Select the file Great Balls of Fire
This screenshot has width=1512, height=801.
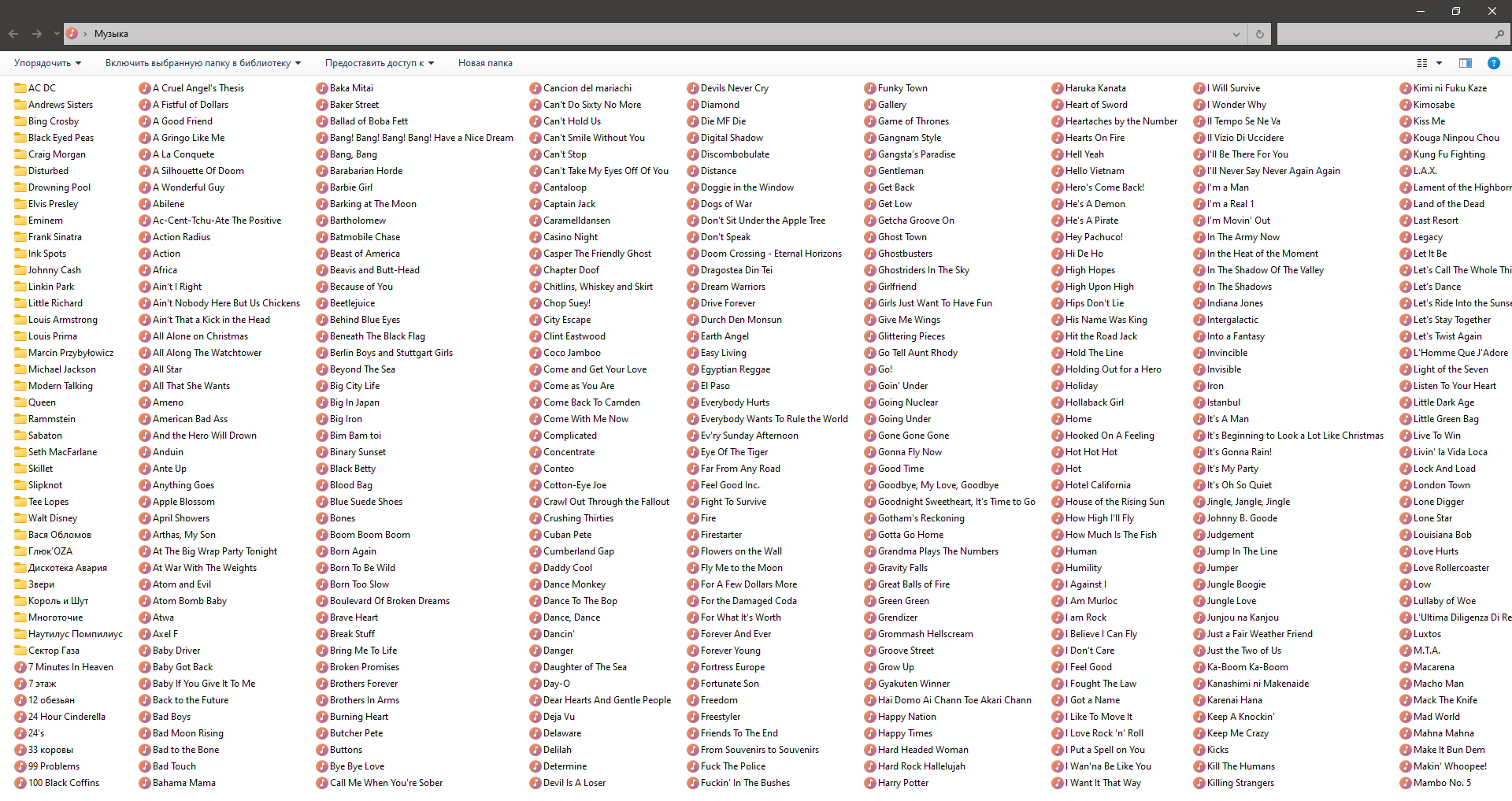(907, 584)
